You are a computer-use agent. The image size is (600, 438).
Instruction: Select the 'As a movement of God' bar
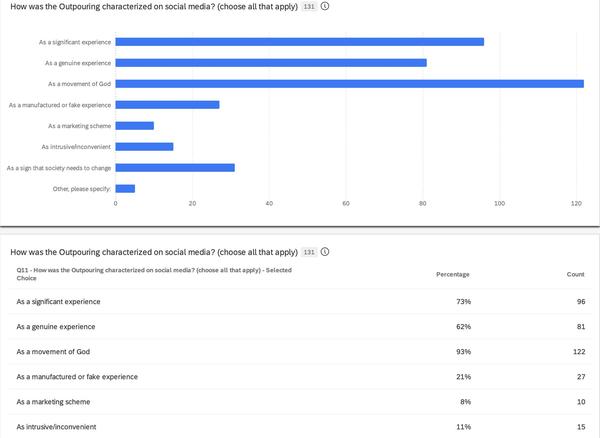tap(349, 83)
